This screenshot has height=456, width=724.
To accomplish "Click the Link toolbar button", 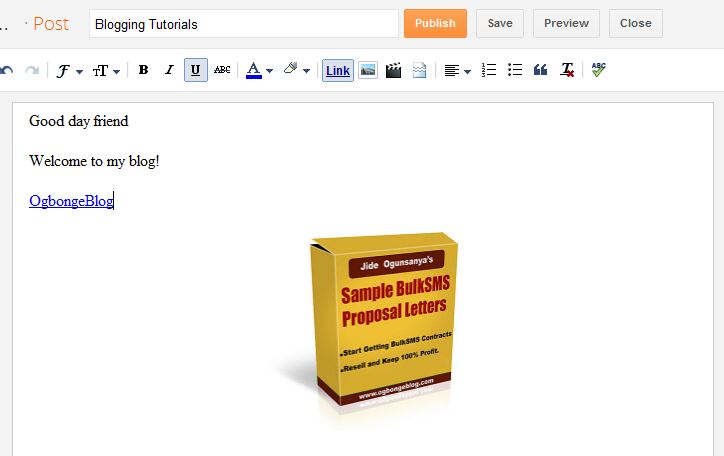I will (338, 70).
